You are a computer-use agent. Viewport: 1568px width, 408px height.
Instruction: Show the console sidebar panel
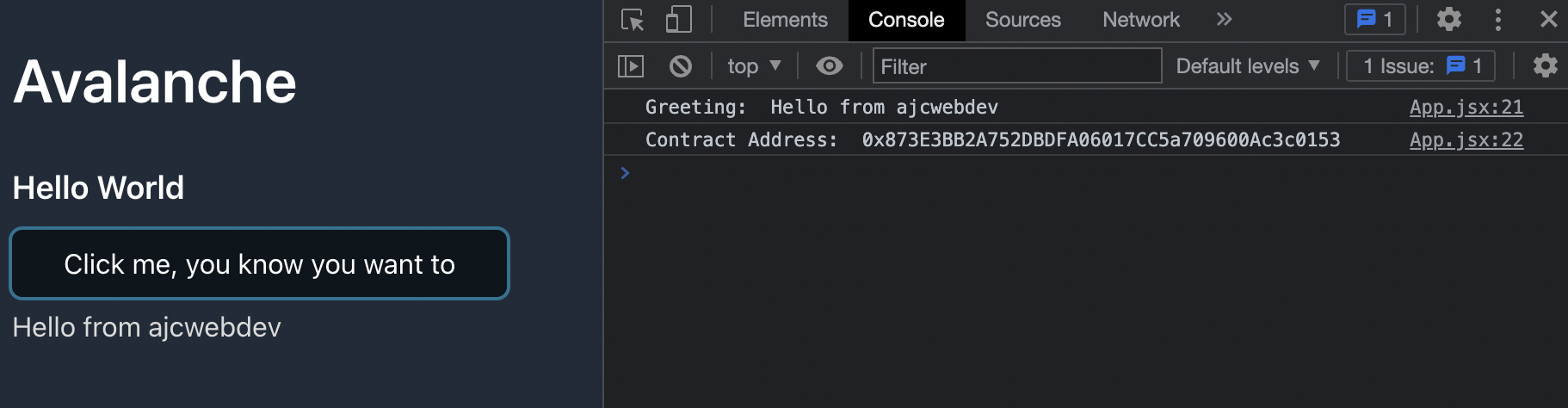click(631, 66)
